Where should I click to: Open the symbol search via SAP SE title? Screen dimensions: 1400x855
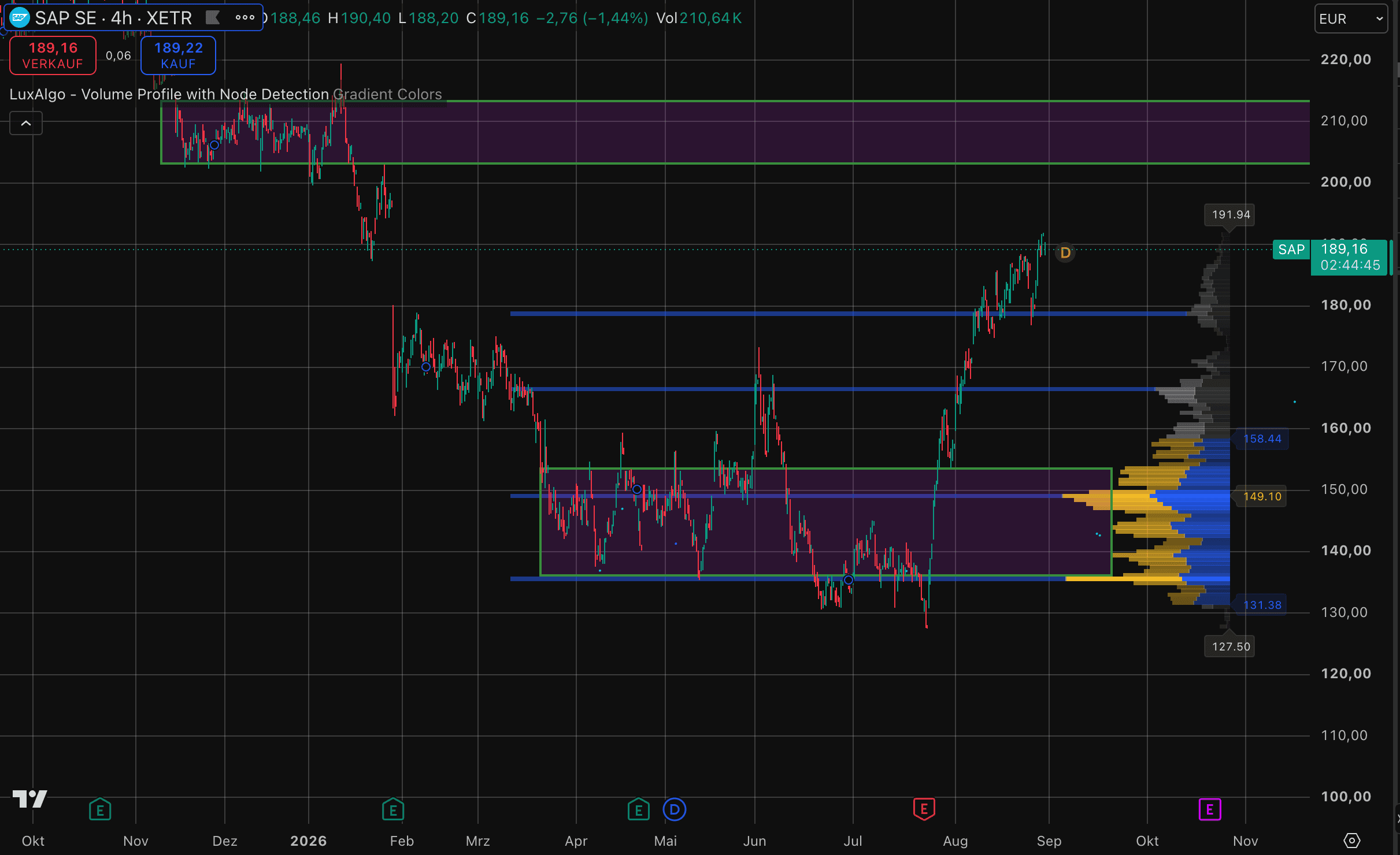point(113,18)
